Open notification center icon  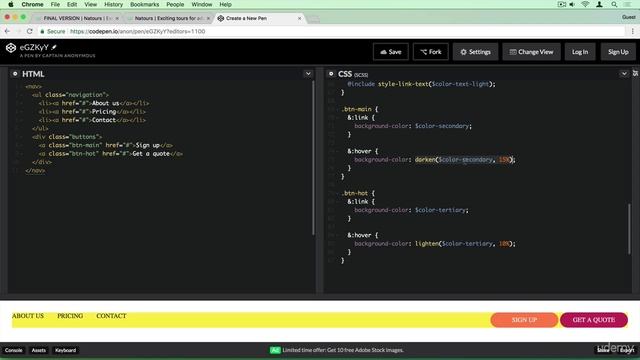627,4
